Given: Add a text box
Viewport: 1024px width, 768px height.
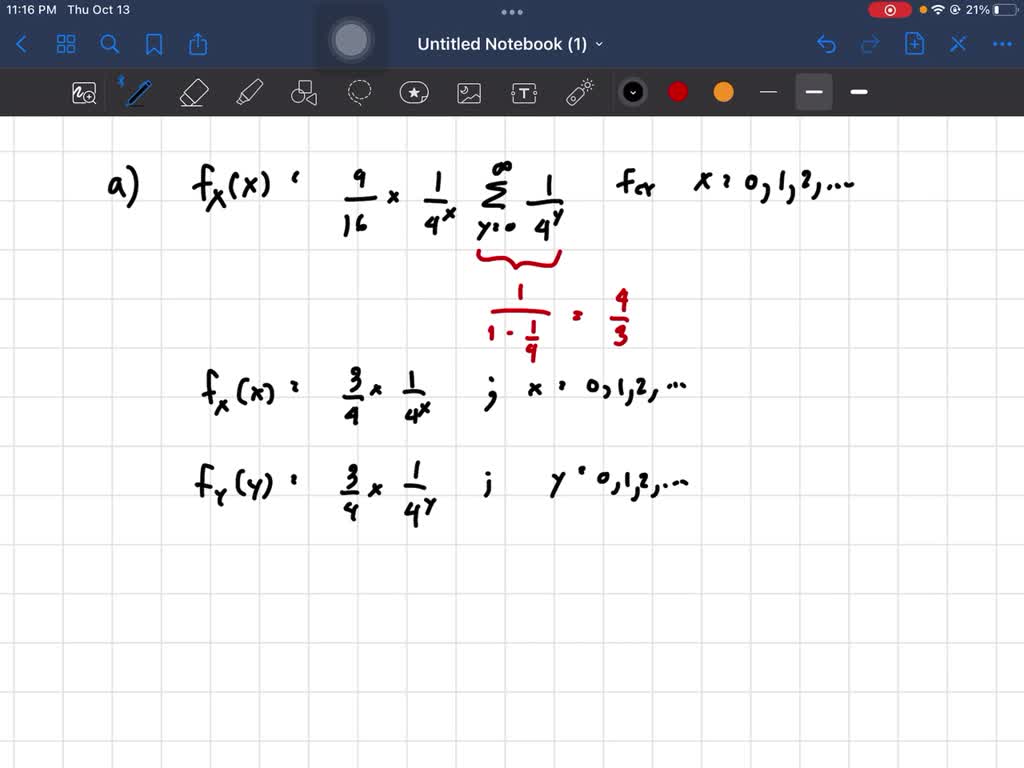Looking at the screenshot, I should tap(523, 92).
